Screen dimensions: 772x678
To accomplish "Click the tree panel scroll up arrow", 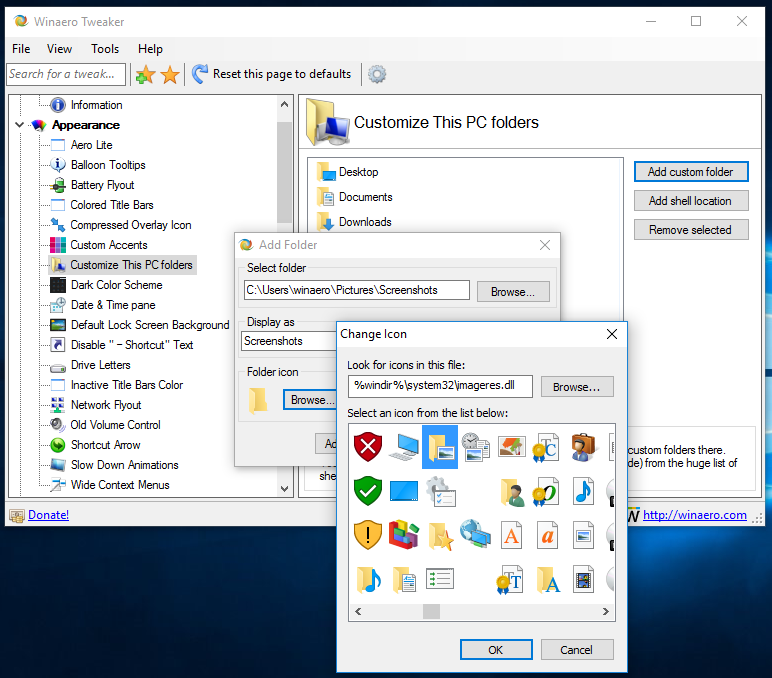I will pos(284,104).
